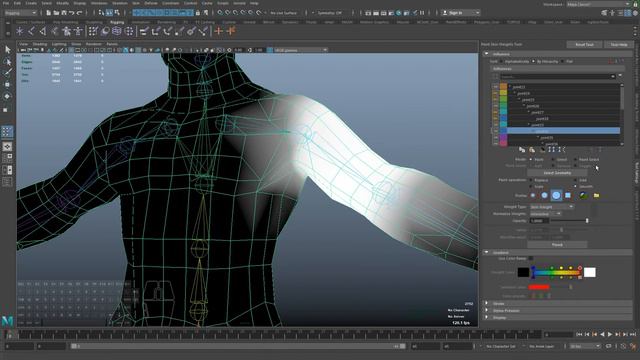Screen dimensions: 640x360
Task: Open the Help menu
Action: pyautogui.click(x=254, y=3)
